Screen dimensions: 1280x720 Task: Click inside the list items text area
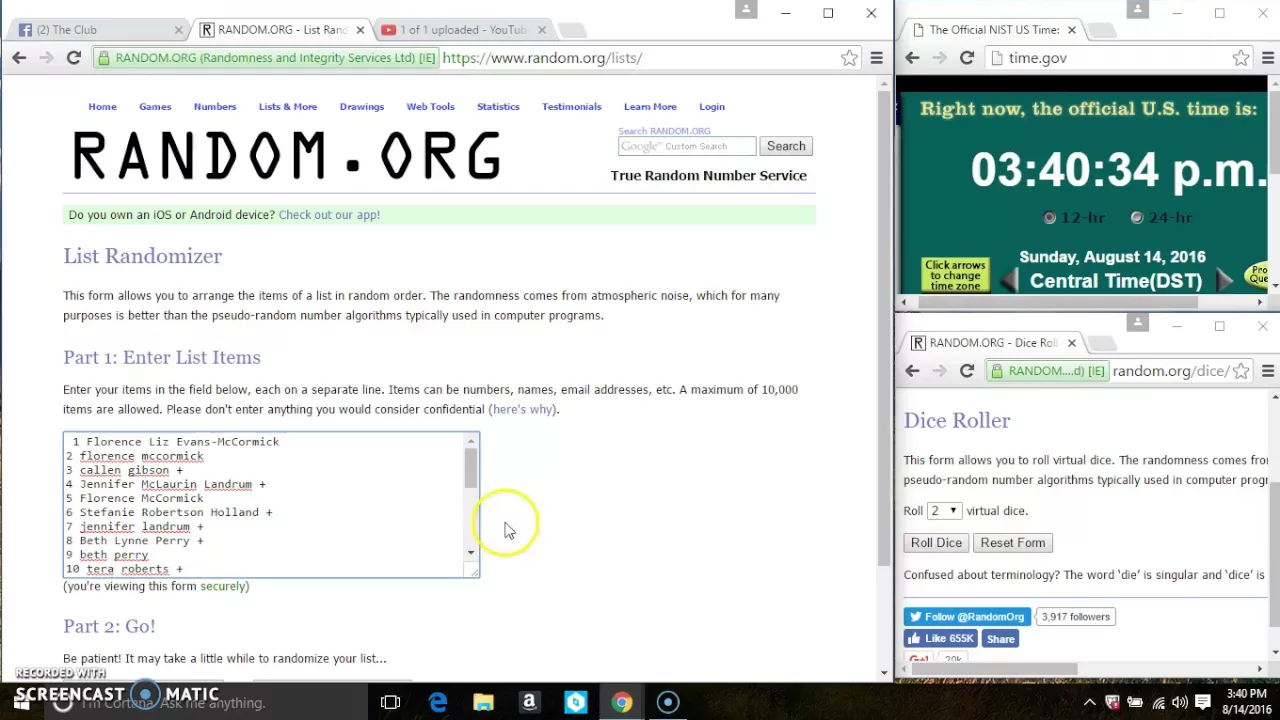click(263, 505)
